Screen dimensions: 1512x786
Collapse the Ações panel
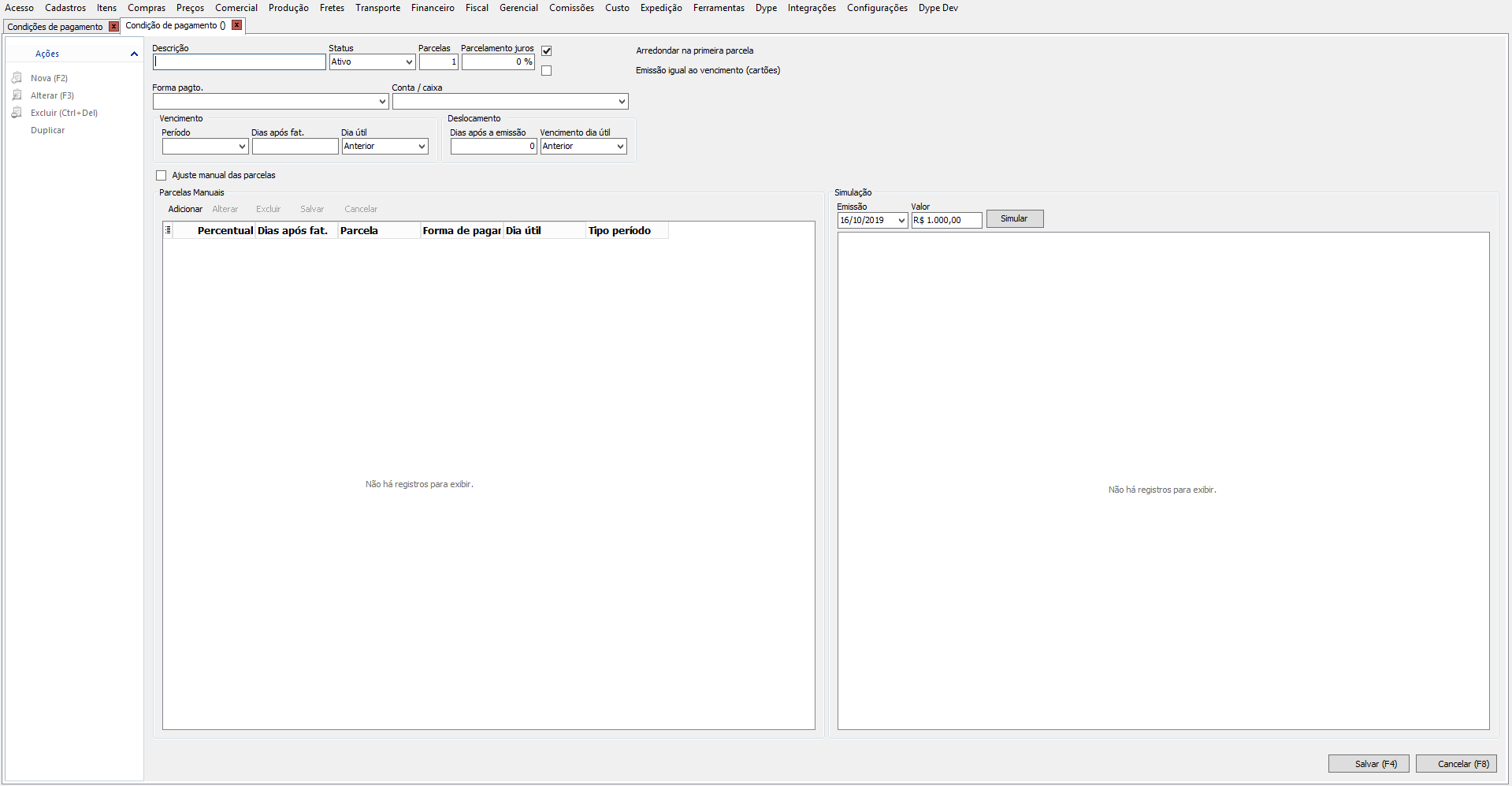point(134,54)
